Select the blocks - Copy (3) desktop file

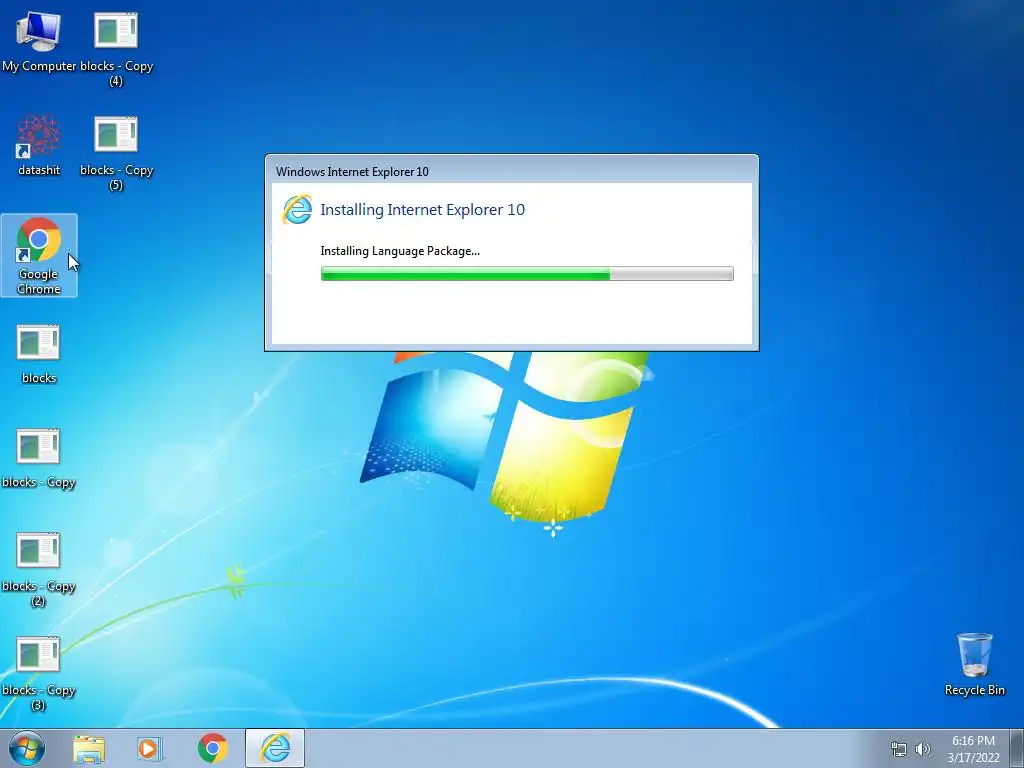[x=39, y=673]
